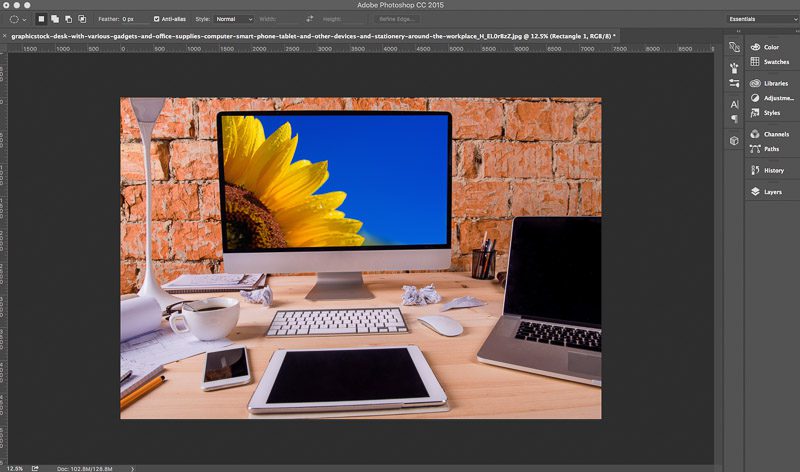Viewport: 800px width, 472px height.
Task: Open the Channels panel
Action: point(775,134)
